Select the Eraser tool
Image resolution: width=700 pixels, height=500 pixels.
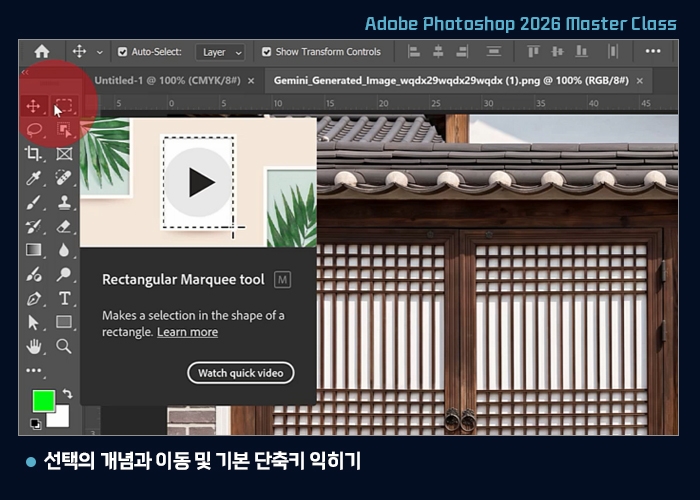pos(64,226)
